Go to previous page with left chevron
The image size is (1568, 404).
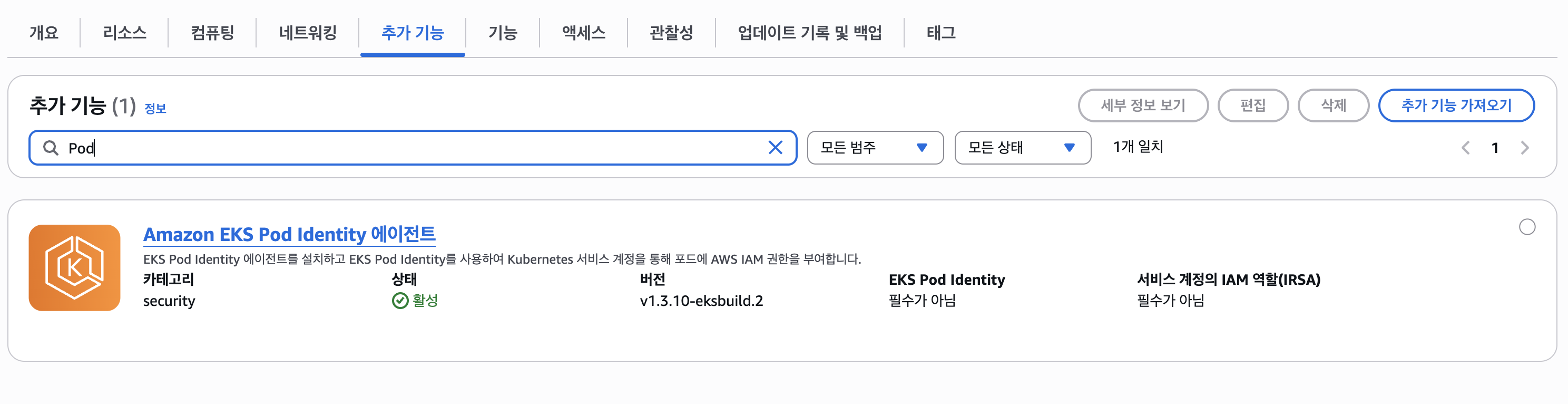pyautogui.click(x=1466, y=148)
